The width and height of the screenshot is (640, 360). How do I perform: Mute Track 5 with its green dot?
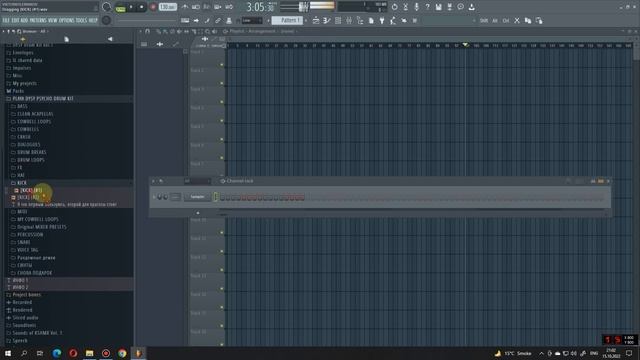(222, 139)
